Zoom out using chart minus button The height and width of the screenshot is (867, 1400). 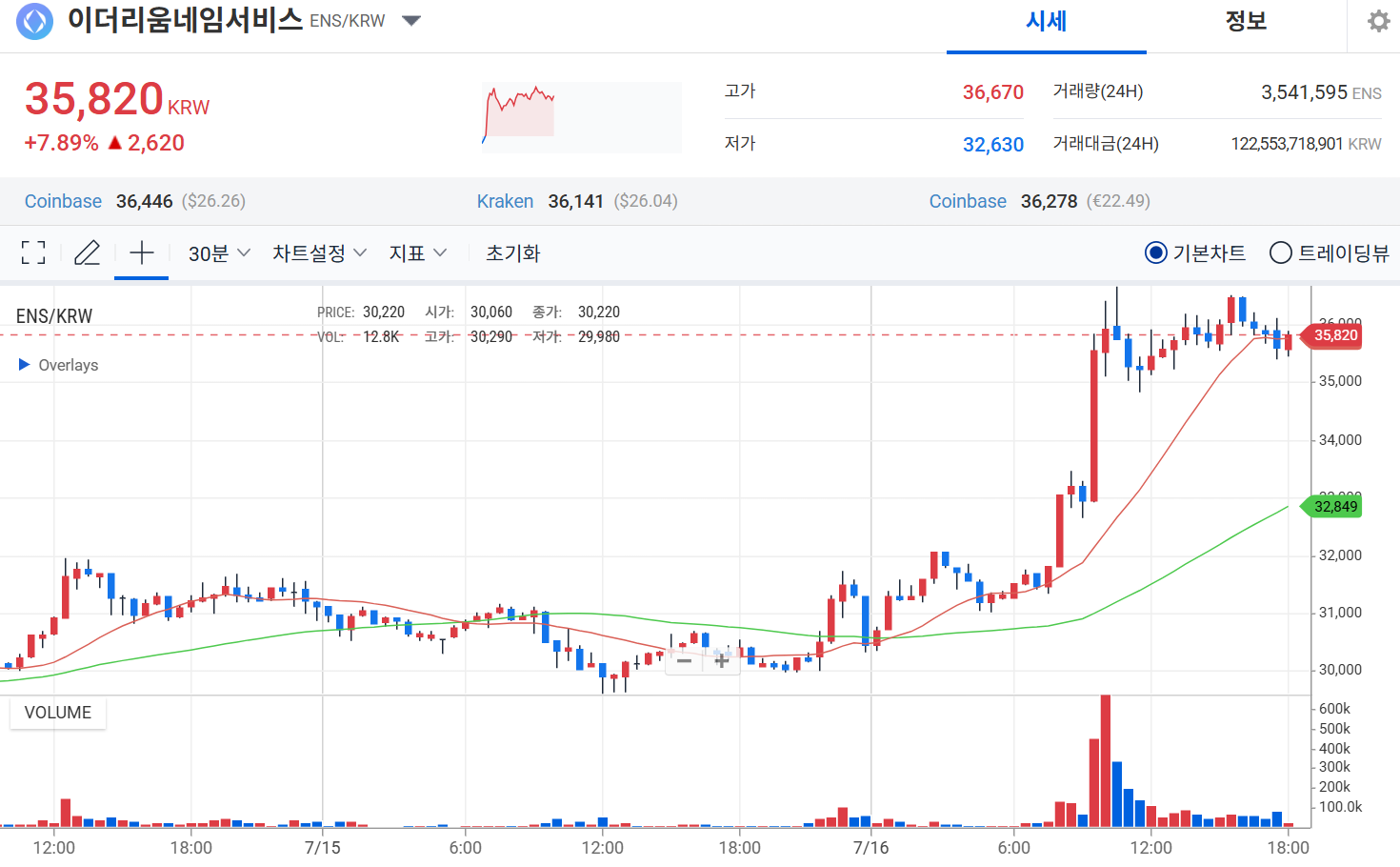(684, 660)
